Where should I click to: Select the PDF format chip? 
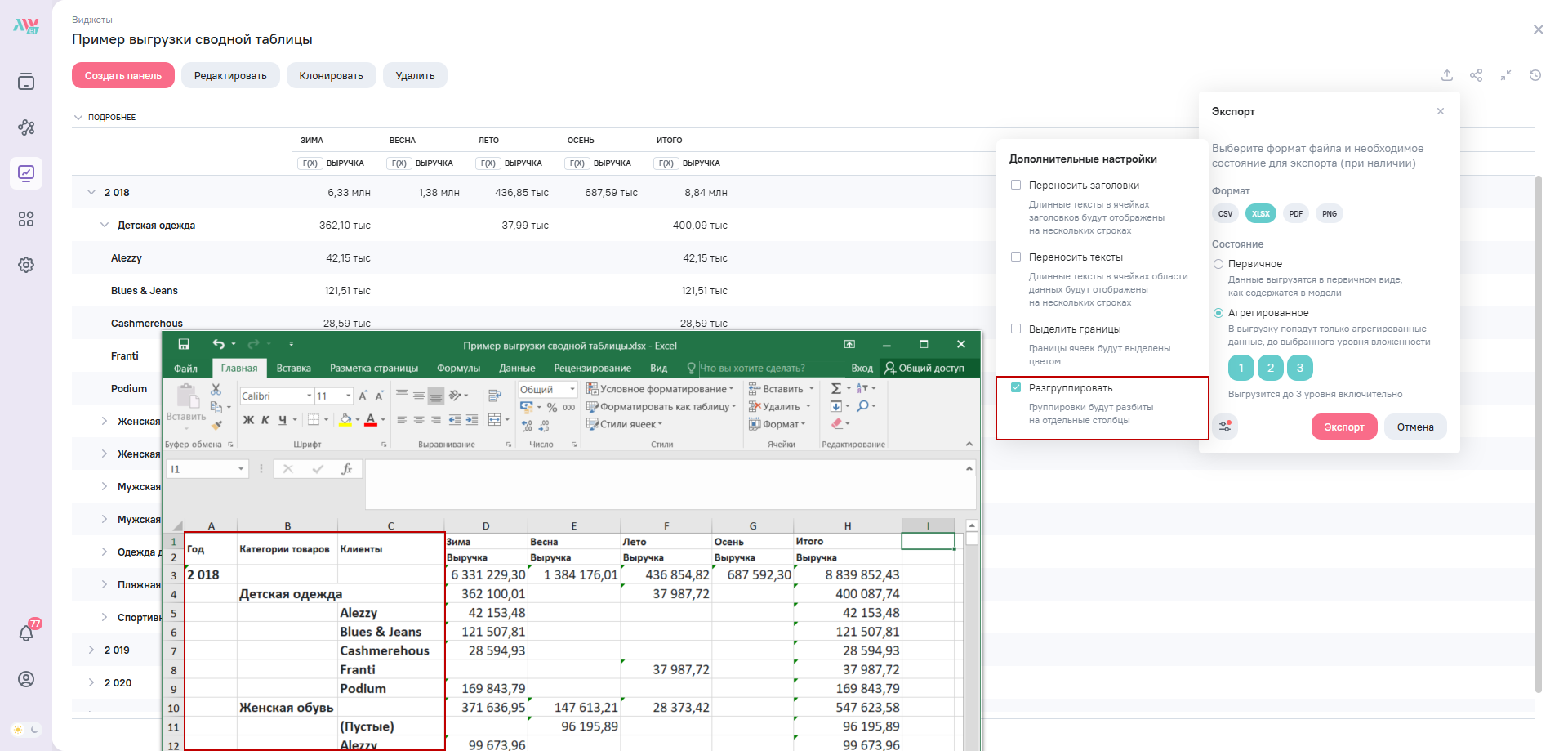coord(1295,214)
